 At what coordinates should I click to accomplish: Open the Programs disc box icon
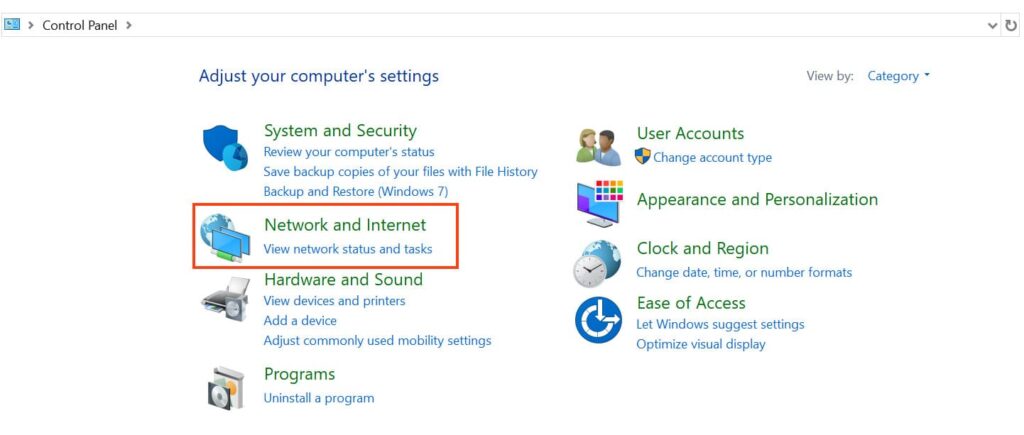225,388
